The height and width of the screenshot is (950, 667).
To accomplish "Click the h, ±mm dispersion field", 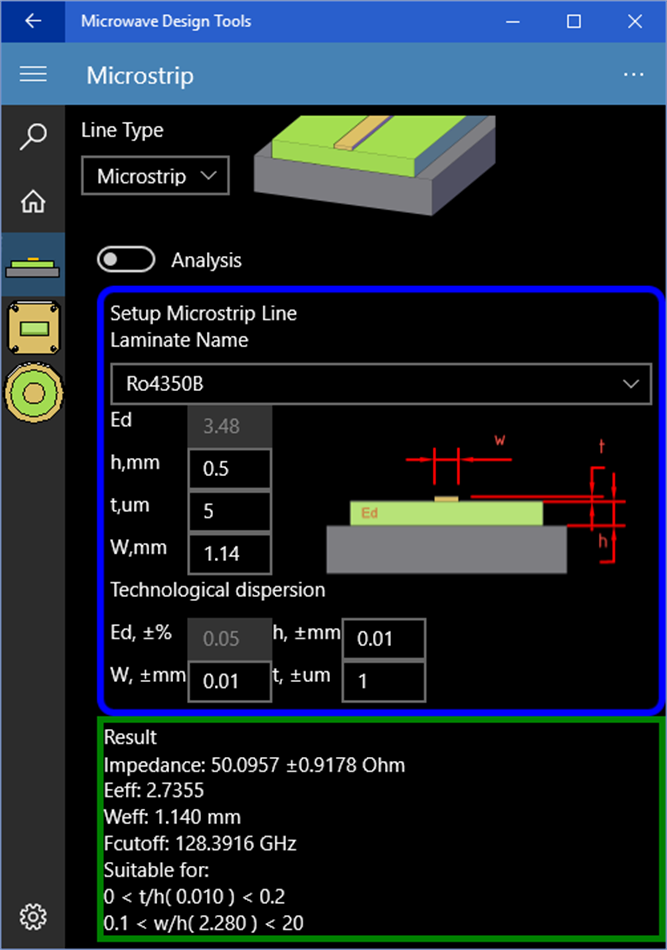I will pos(384,639).
